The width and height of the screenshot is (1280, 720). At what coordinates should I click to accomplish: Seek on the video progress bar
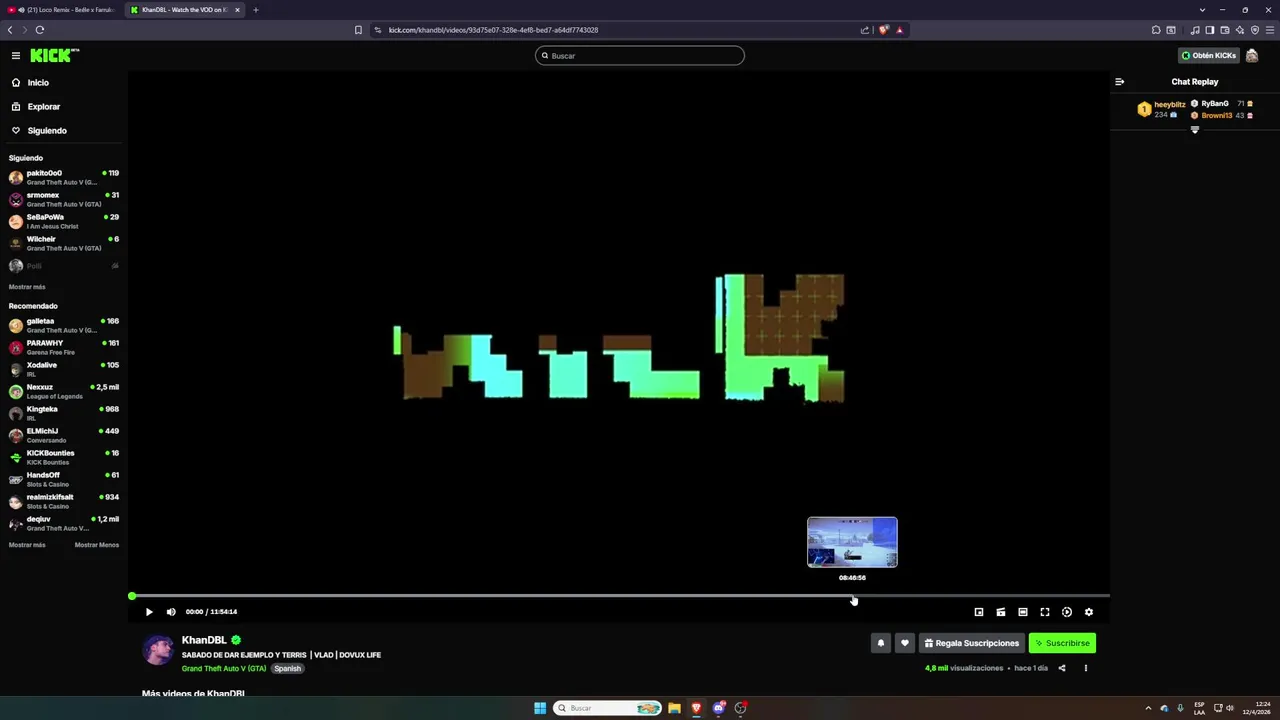pos(620,596)
